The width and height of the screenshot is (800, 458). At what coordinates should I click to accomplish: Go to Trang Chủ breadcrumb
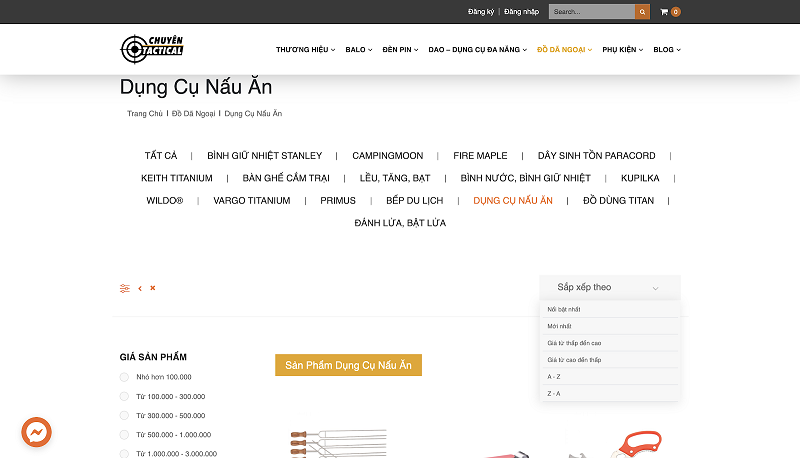(x=145, y=113)
